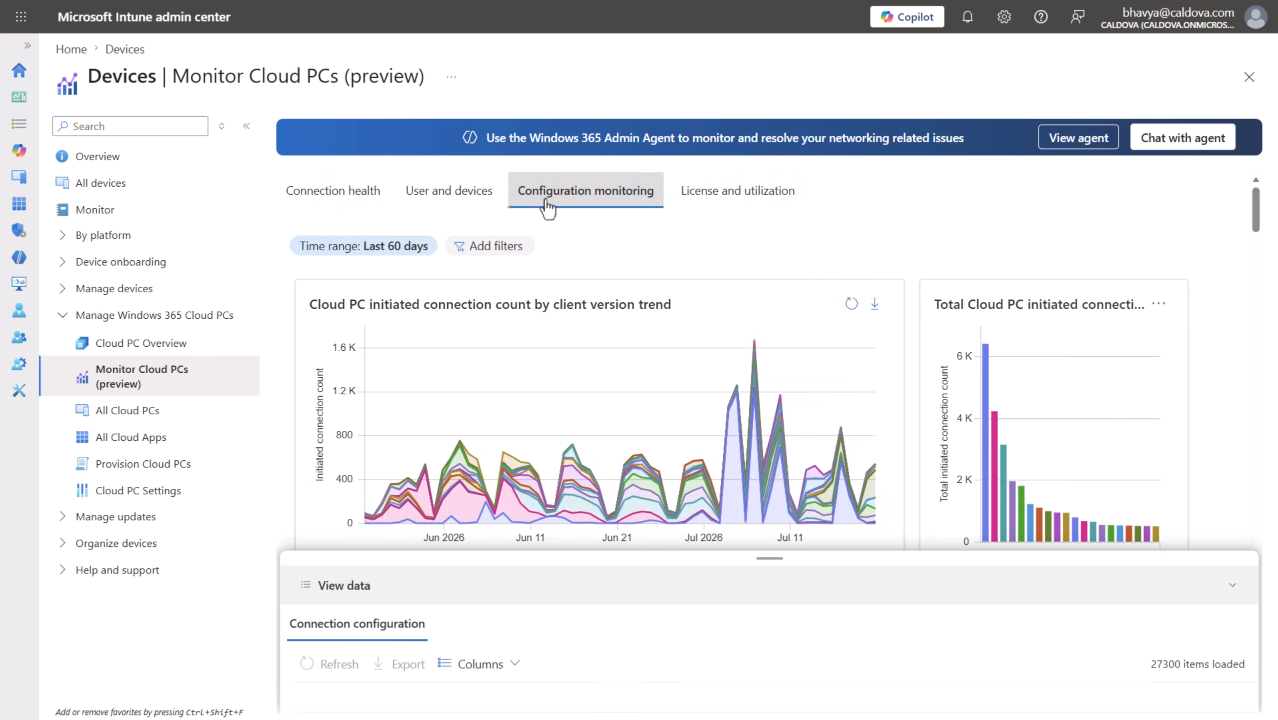This screenshot has height=720, width=1278.
Task: Select Configuration monitoring tab
Action: click(x=586, y=191)
